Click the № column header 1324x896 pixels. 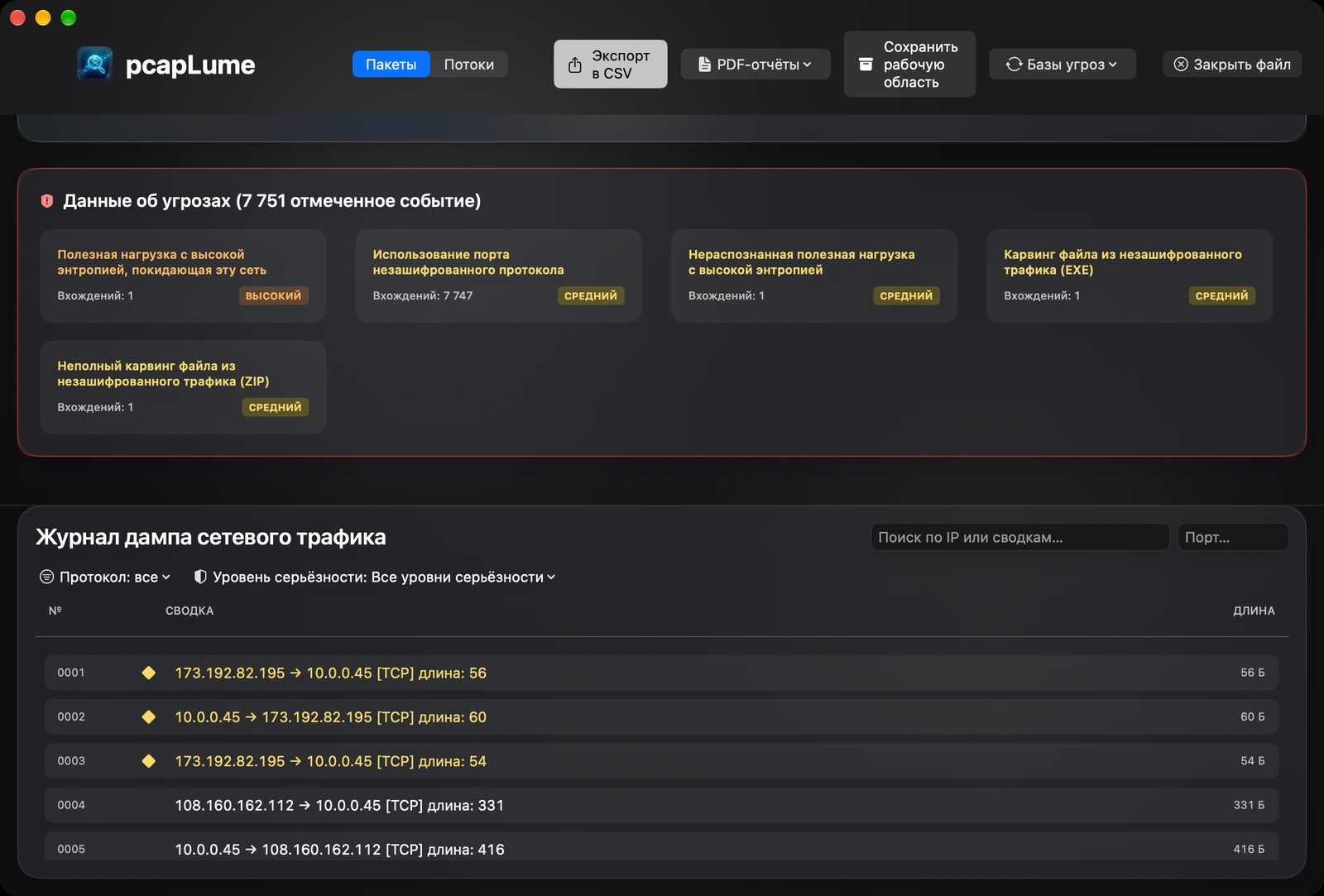pos(55,611)
